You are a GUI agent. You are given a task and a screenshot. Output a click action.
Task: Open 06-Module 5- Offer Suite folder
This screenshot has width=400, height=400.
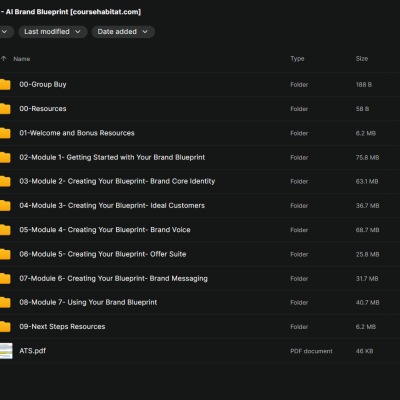pos(103,254)
